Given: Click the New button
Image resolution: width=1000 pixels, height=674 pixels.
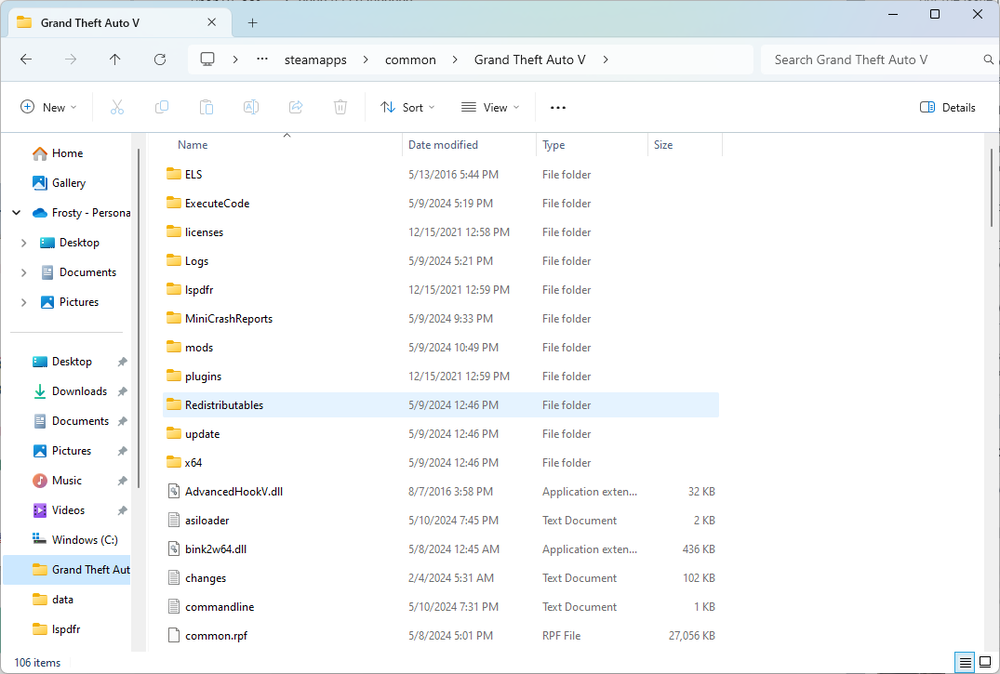Looking at the screenshot, I should click(x=47, y=107).
